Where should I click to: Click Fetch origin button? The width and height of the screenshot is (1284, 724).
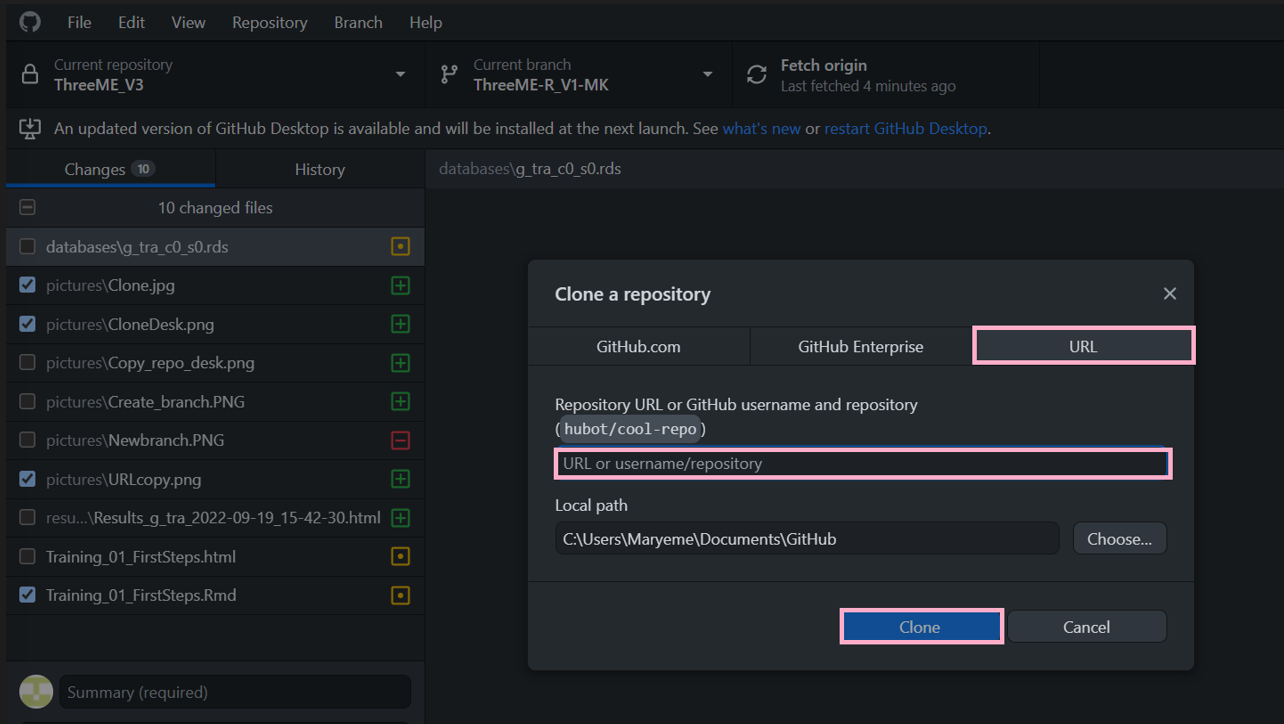tap(885, 75)
